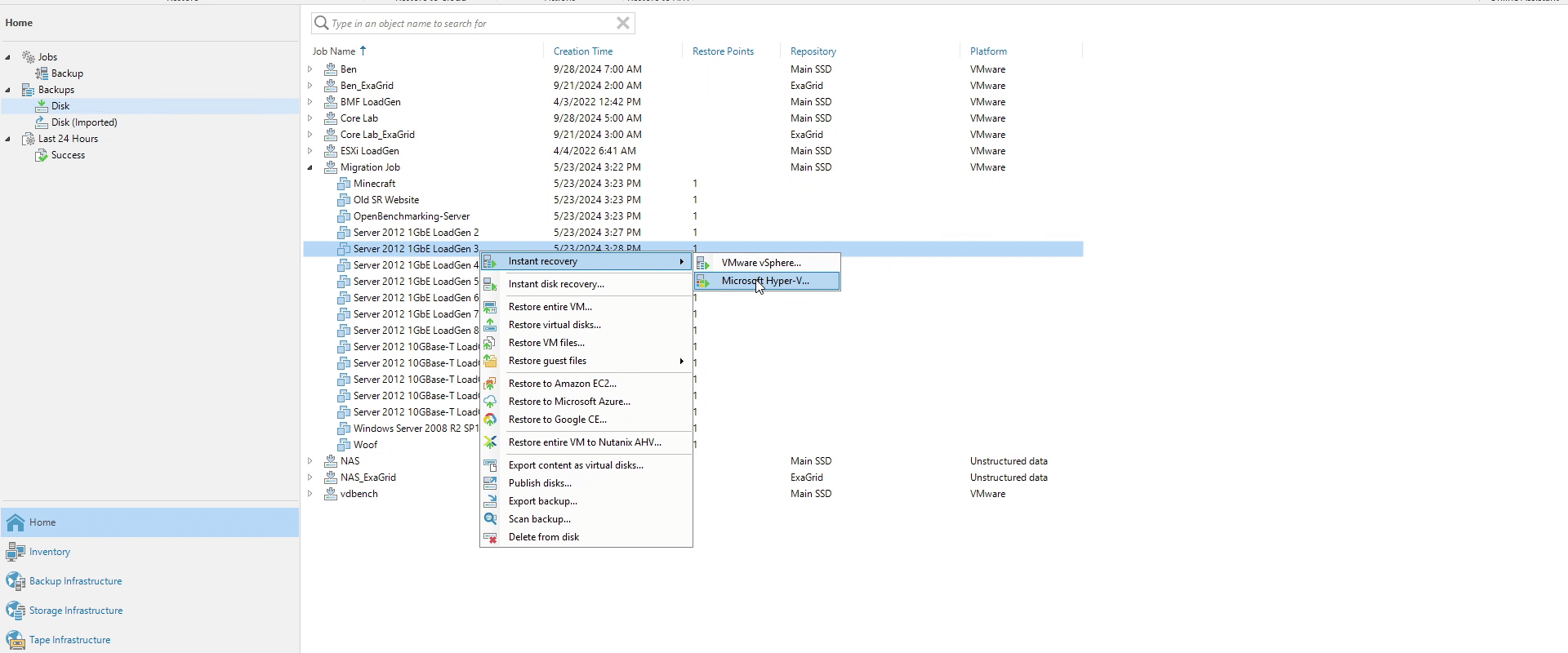Select Export content as virtual disks

point(586,465)
